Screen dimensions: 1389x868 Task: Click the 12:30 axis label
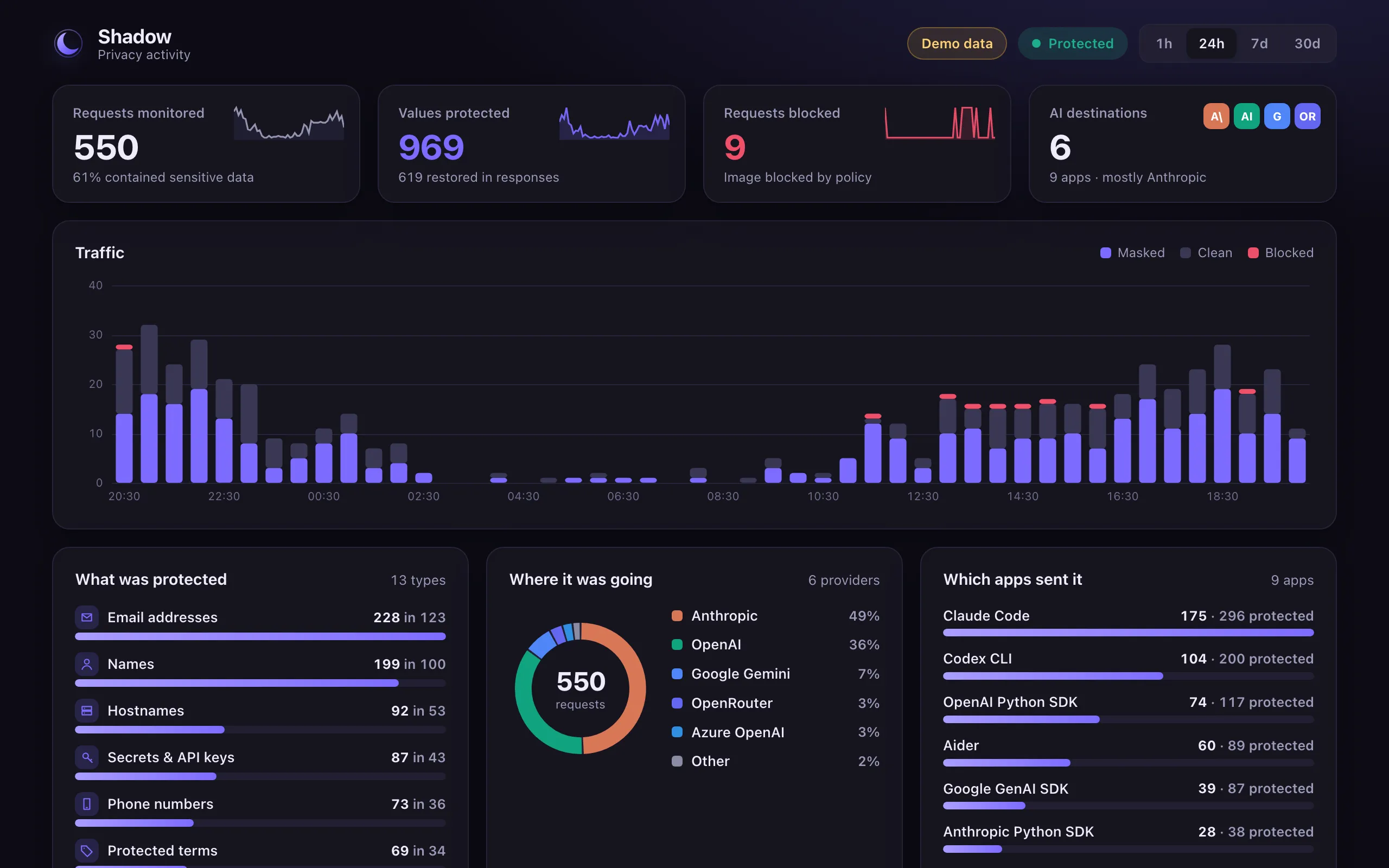[922, 496]
